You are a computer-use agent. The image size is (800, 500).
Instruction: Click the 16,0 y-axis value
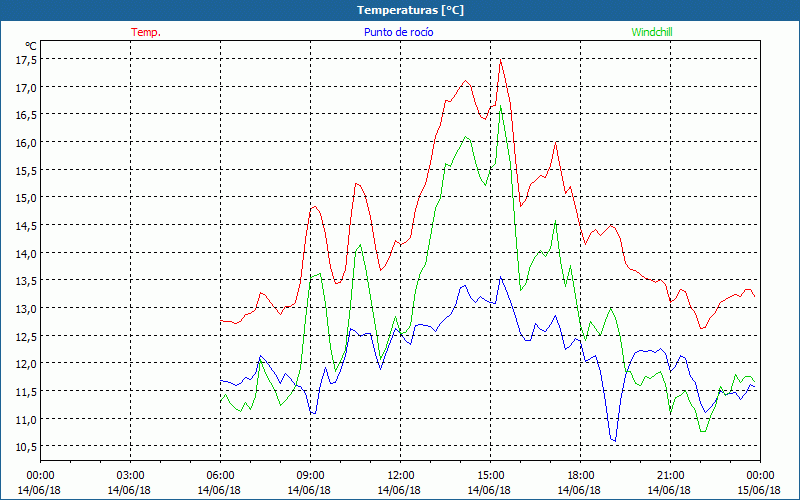click(26, 142)
